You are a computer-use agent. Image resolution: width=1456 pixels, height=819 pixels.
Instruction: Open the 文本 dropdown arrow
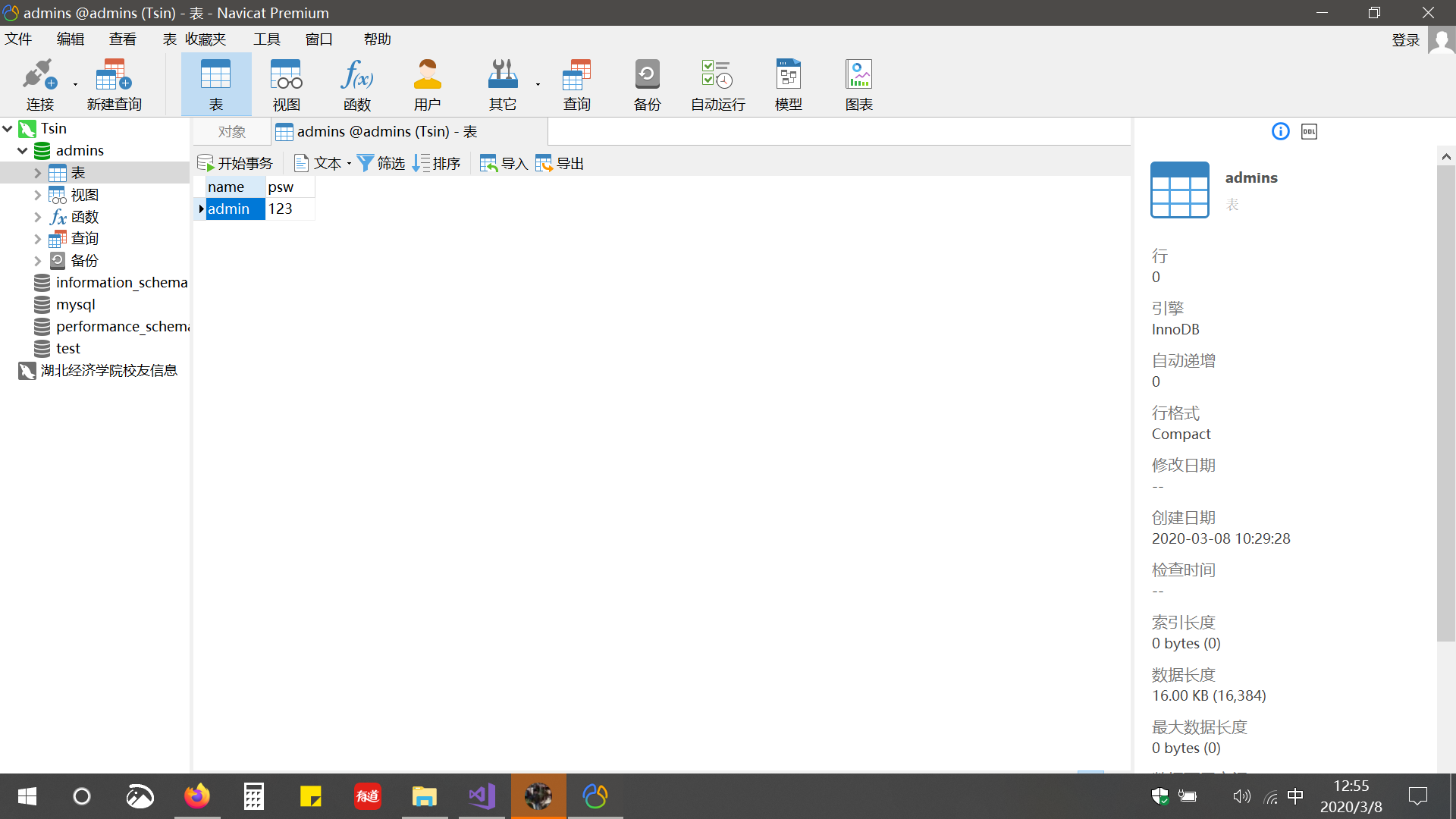click(349, 164)
